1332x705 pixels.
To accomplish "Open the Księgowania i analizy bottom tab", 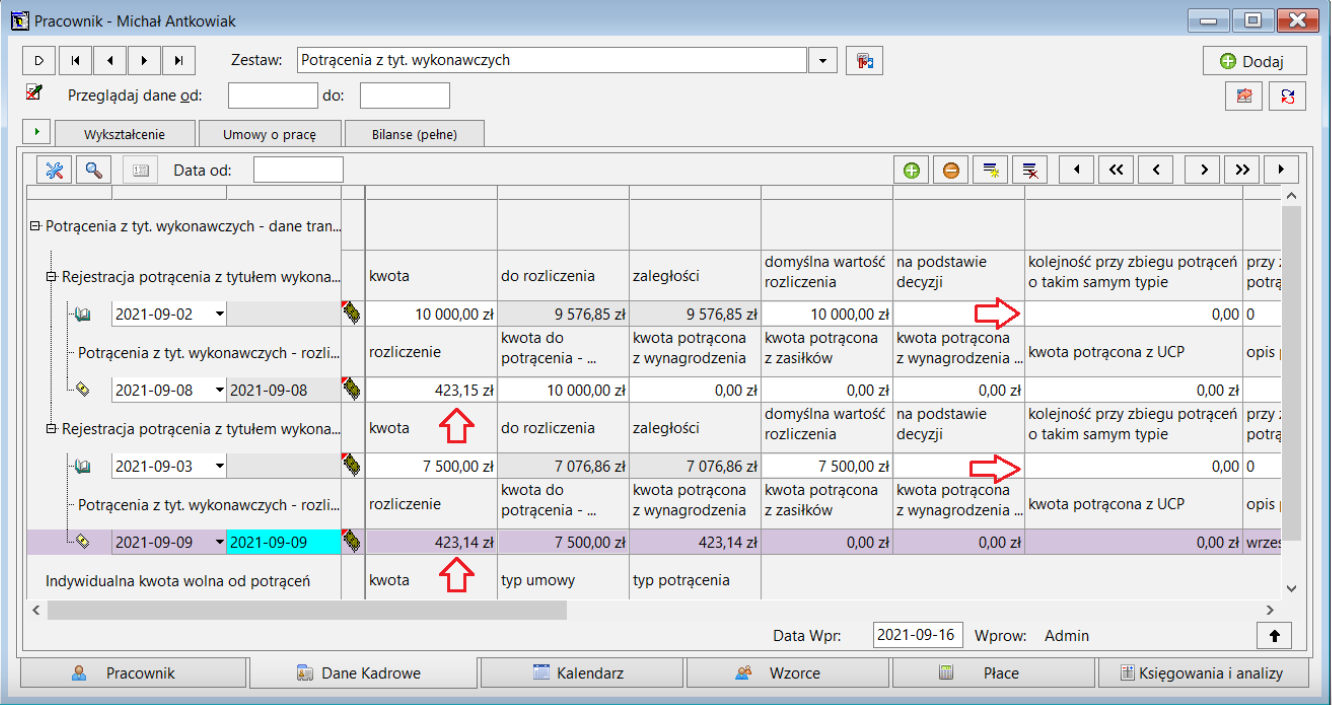I will tap(1203, 673).
